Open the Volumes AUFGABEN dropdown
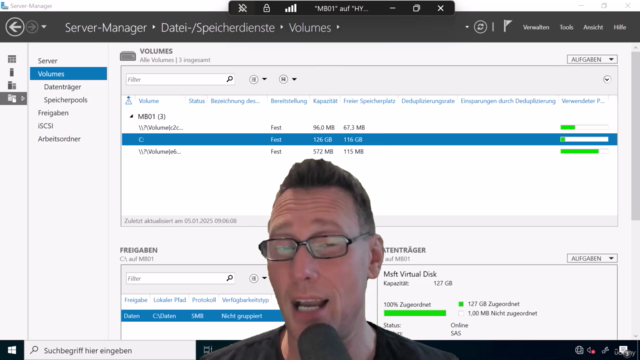 coord(592,60)
